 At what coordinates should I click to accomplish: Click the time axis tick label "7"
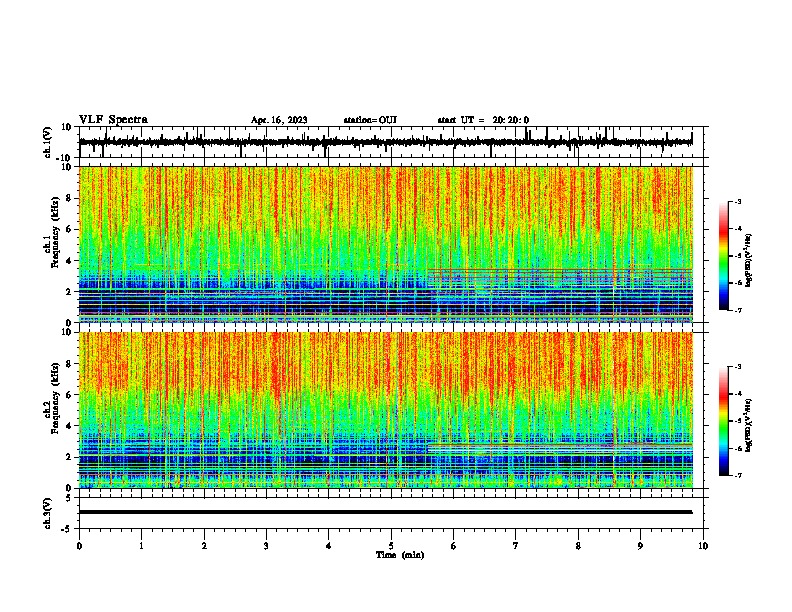point(516,546)
